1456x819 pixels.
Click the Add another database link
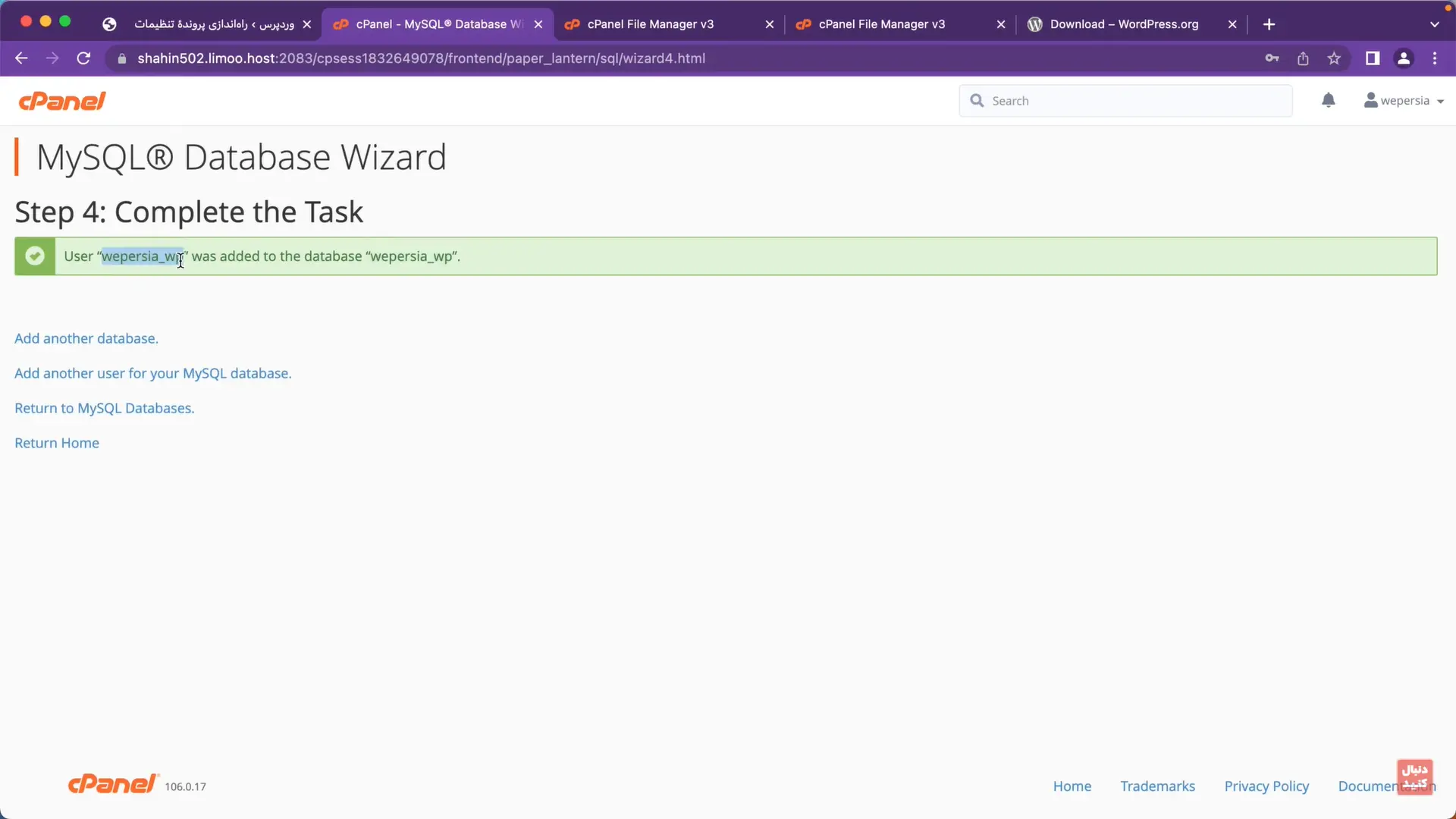[86, 338]
